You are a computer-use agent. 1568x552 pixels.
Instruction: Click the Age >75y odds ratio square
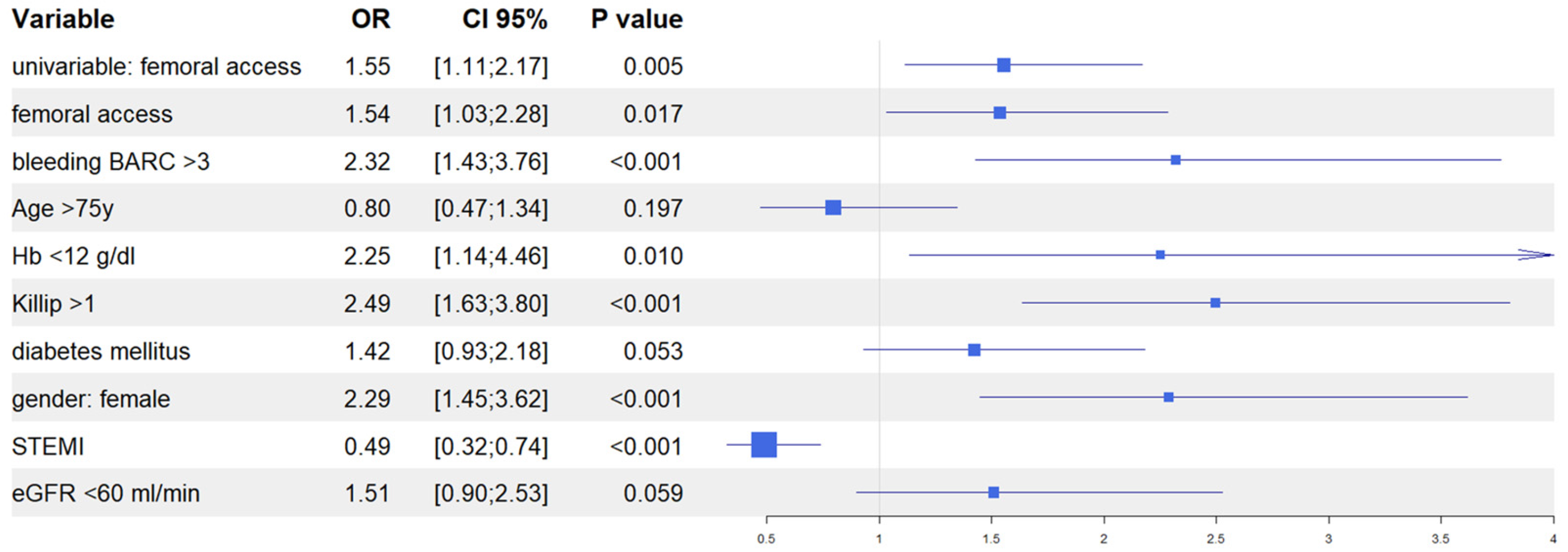click(833, 208)
